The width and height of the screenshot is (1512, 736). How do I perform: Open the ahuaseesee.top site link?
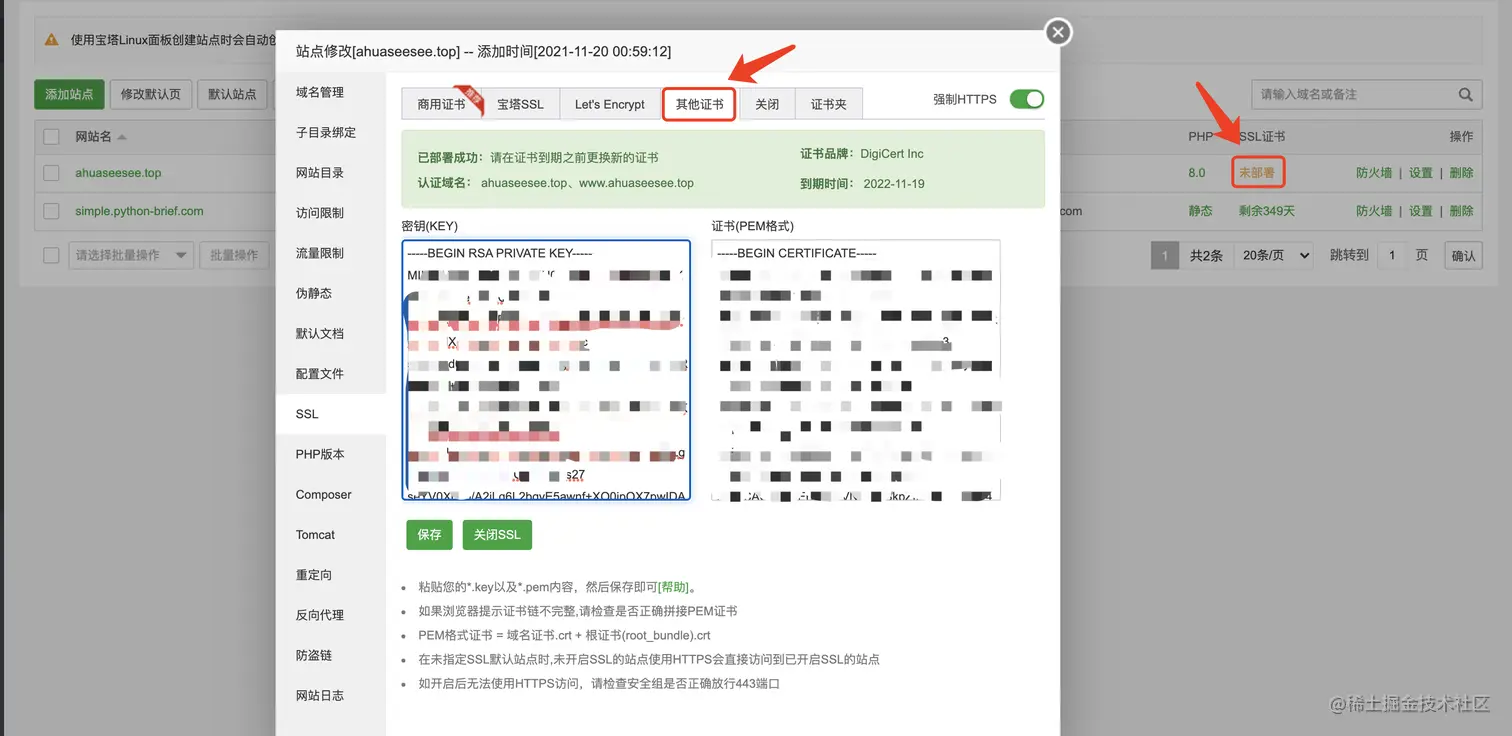point(118,173)
